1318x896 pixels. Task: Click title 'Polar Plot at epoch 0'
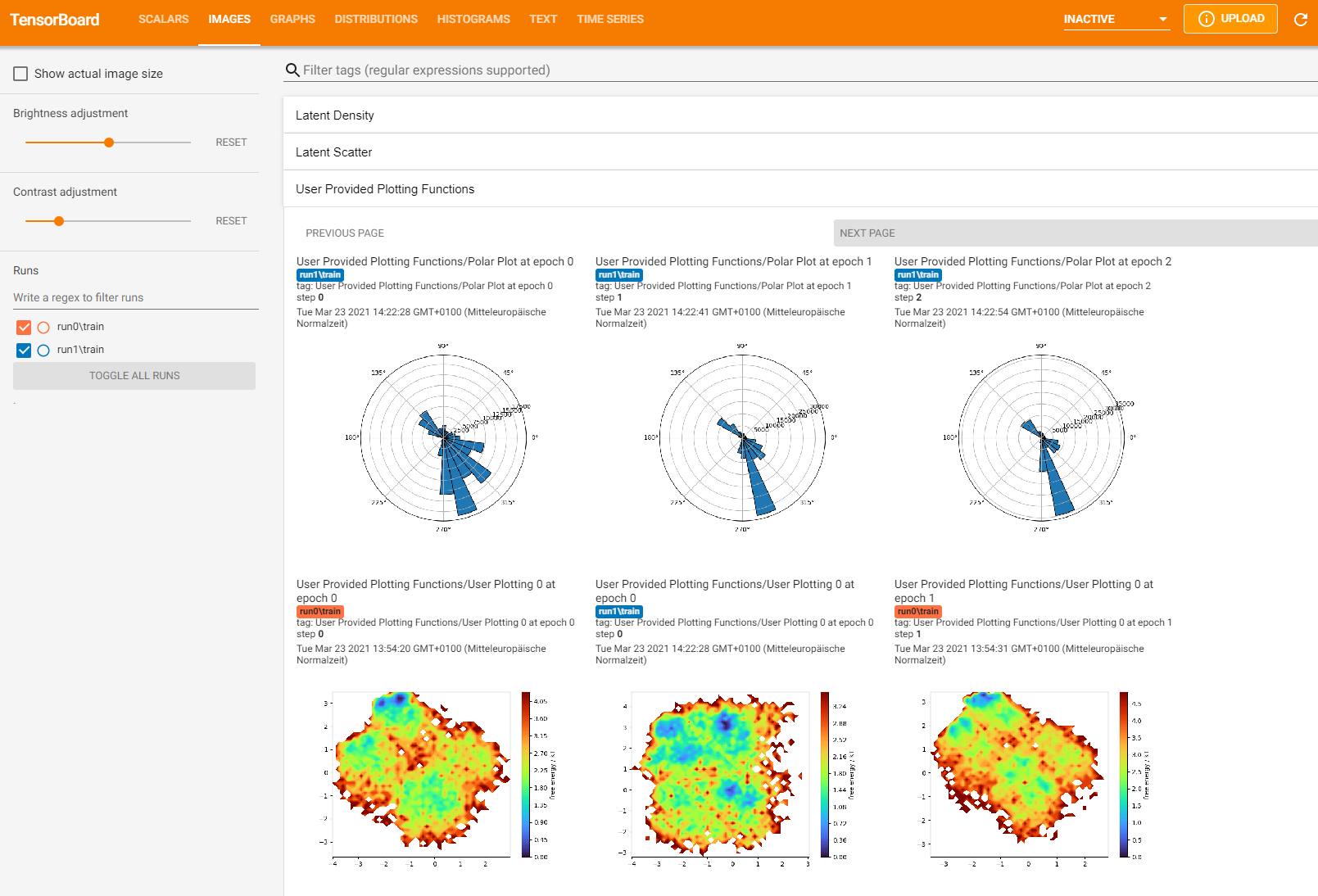point(435,261)
